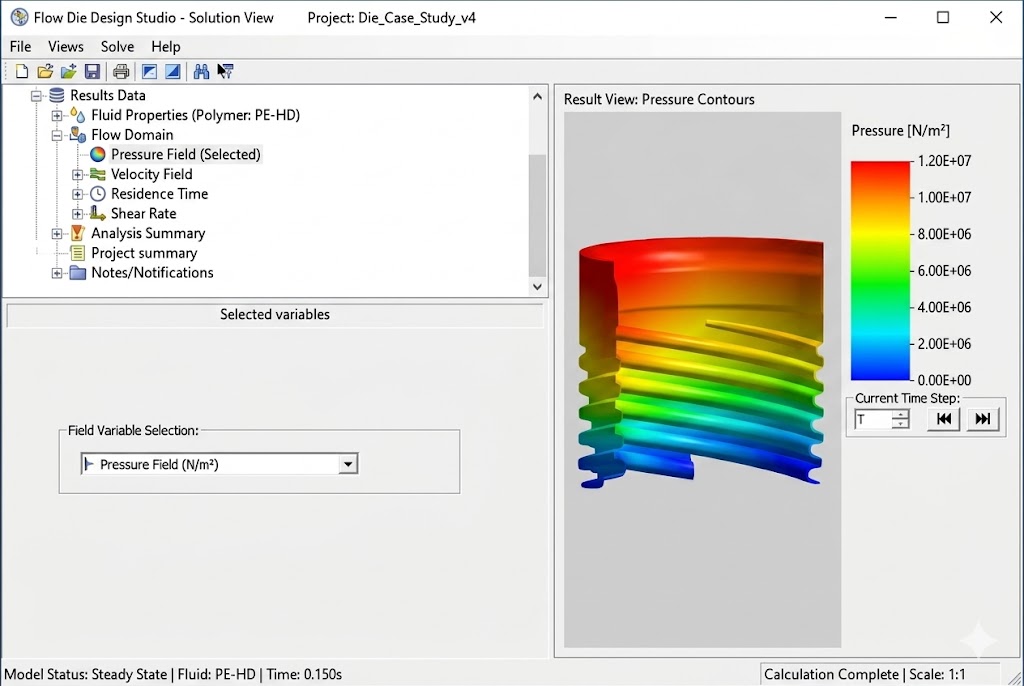The image size is (1024, 686).
Task: Click the 0.00E+00 legend value
Action: (944, 380)
